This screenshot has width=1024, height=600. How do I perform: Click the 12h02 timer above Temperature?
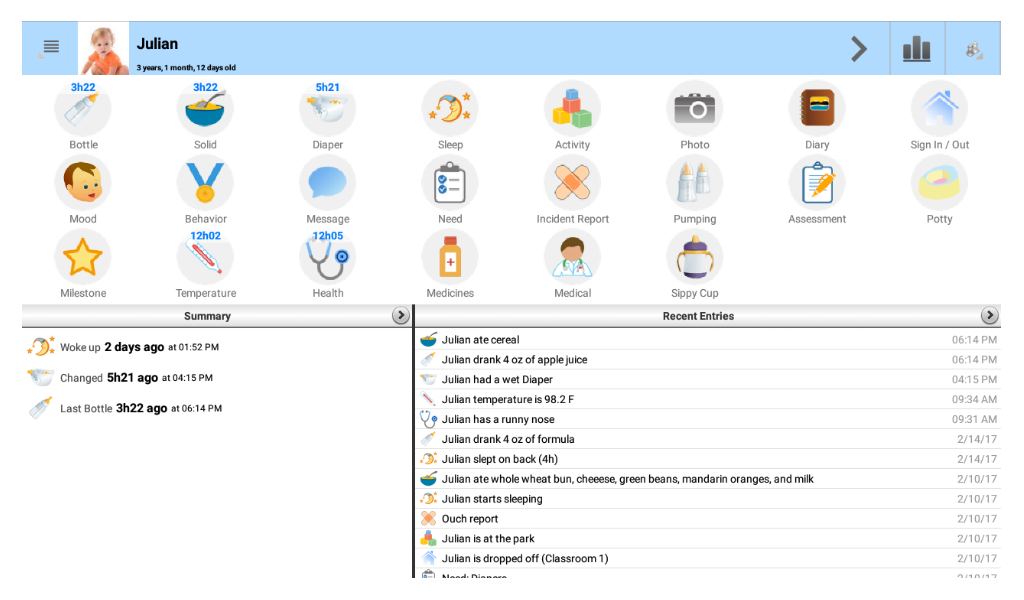point(205,236)
